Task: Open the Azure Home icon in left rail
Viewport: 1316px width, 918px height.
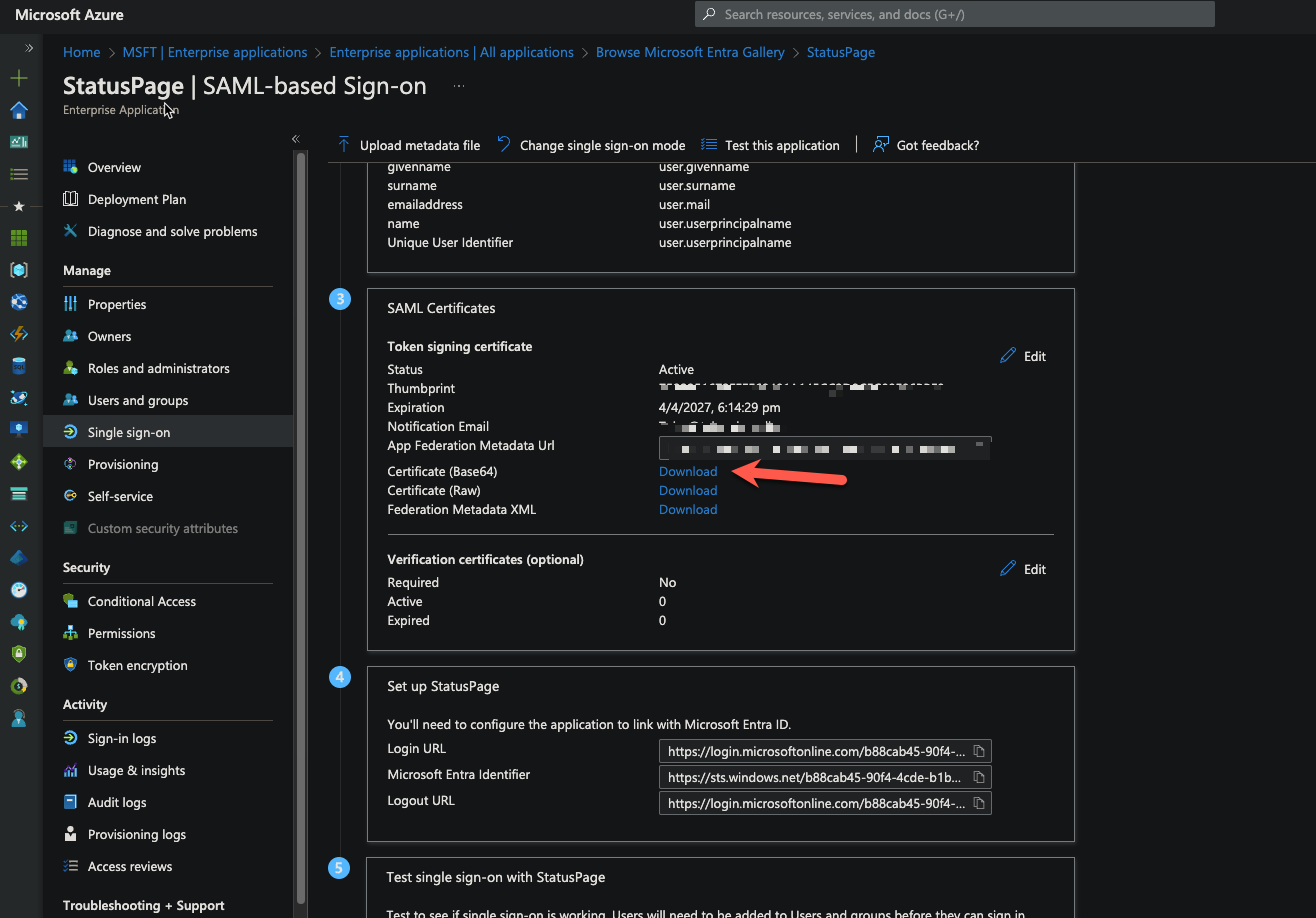Action: coord(19,110)
